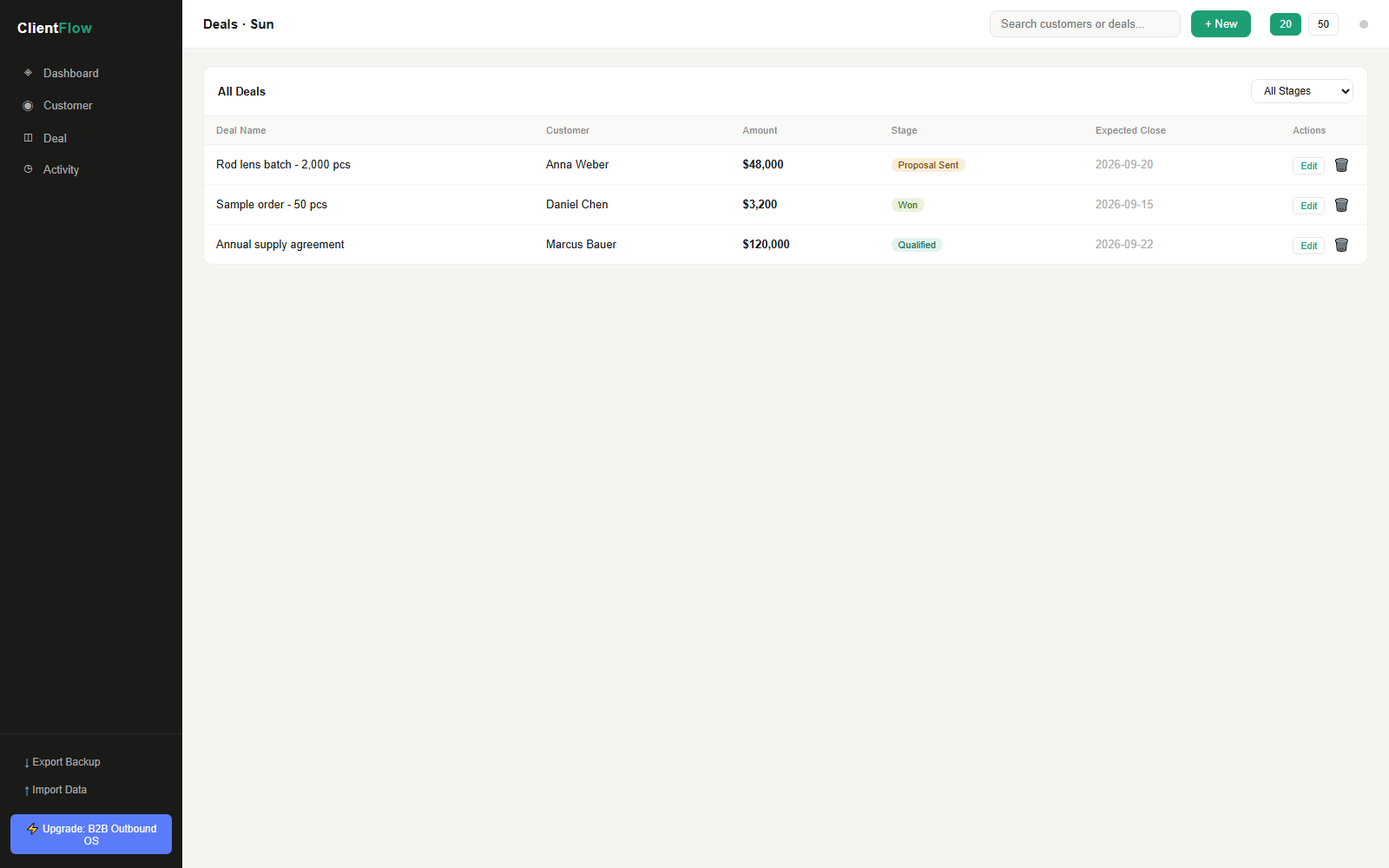
Task: Click the Expected Close column header
Action: click(x=1130, y=130)
